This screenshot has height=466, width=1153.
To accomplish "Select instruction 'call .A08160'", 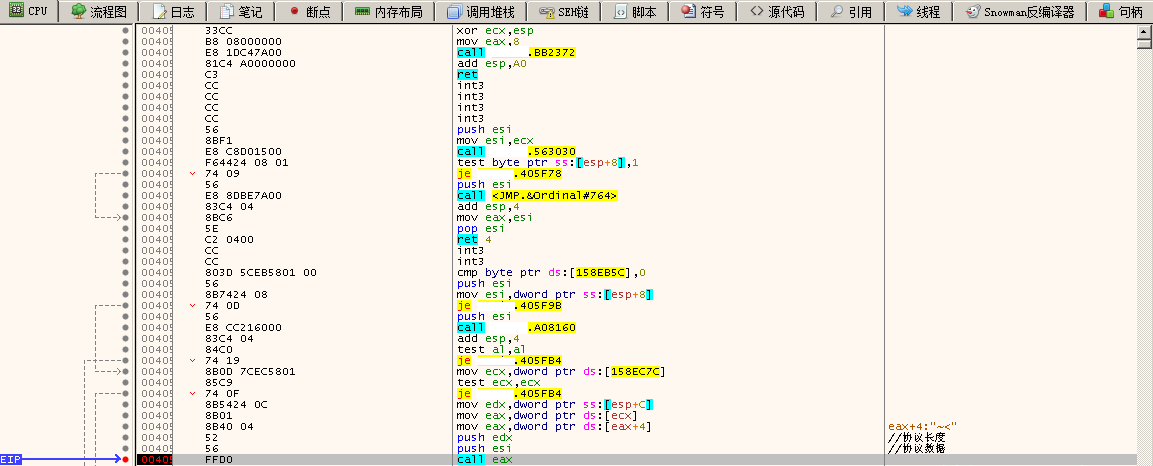I will [515, 328].
